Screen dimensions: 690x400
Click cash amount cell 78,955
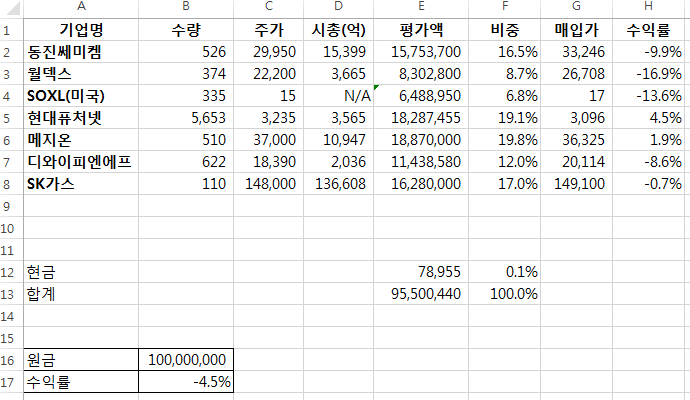[x=421, y=272]
